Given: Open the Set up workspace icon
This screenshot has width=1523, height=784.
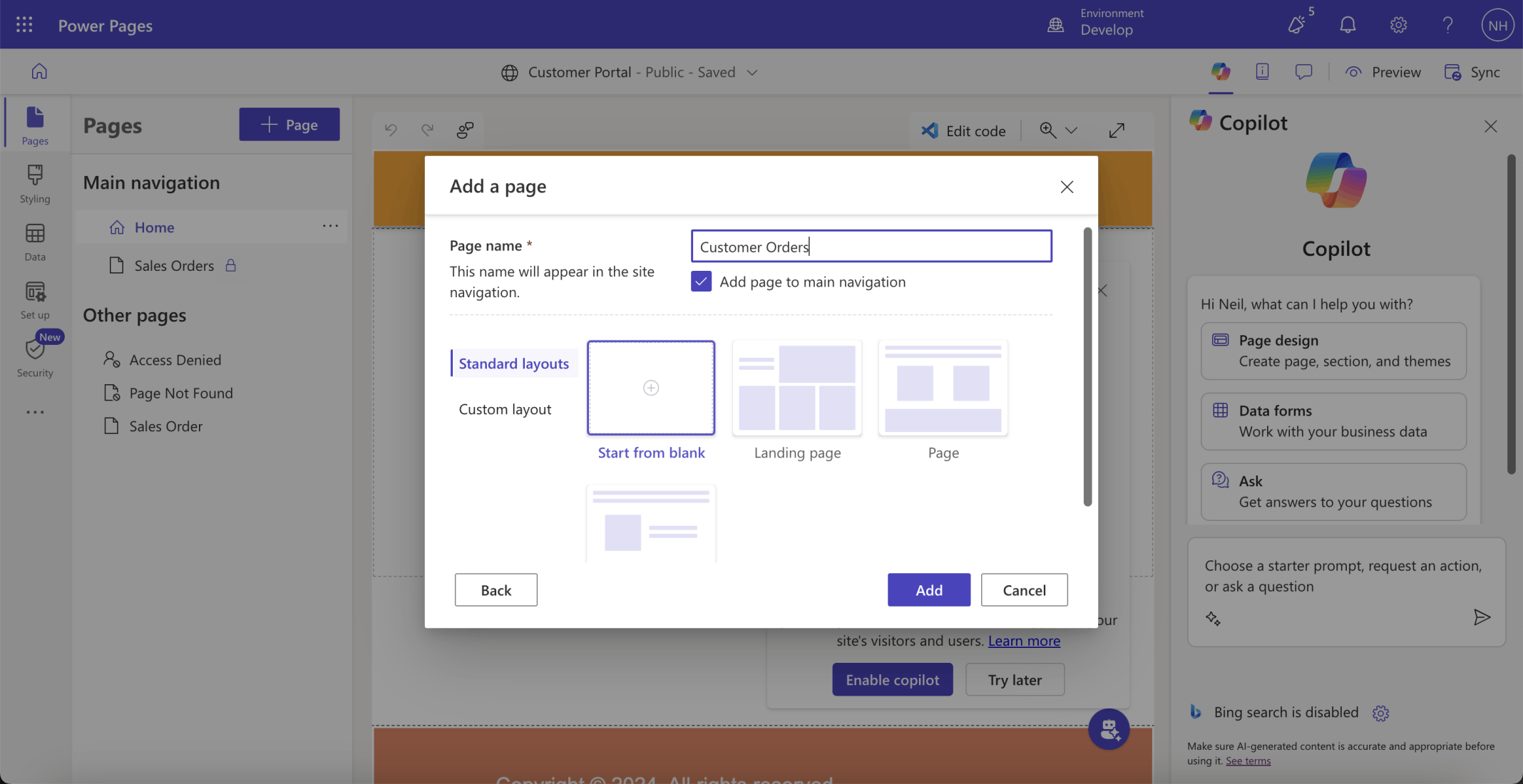Looking at the screenshot, I should [35, 299].
